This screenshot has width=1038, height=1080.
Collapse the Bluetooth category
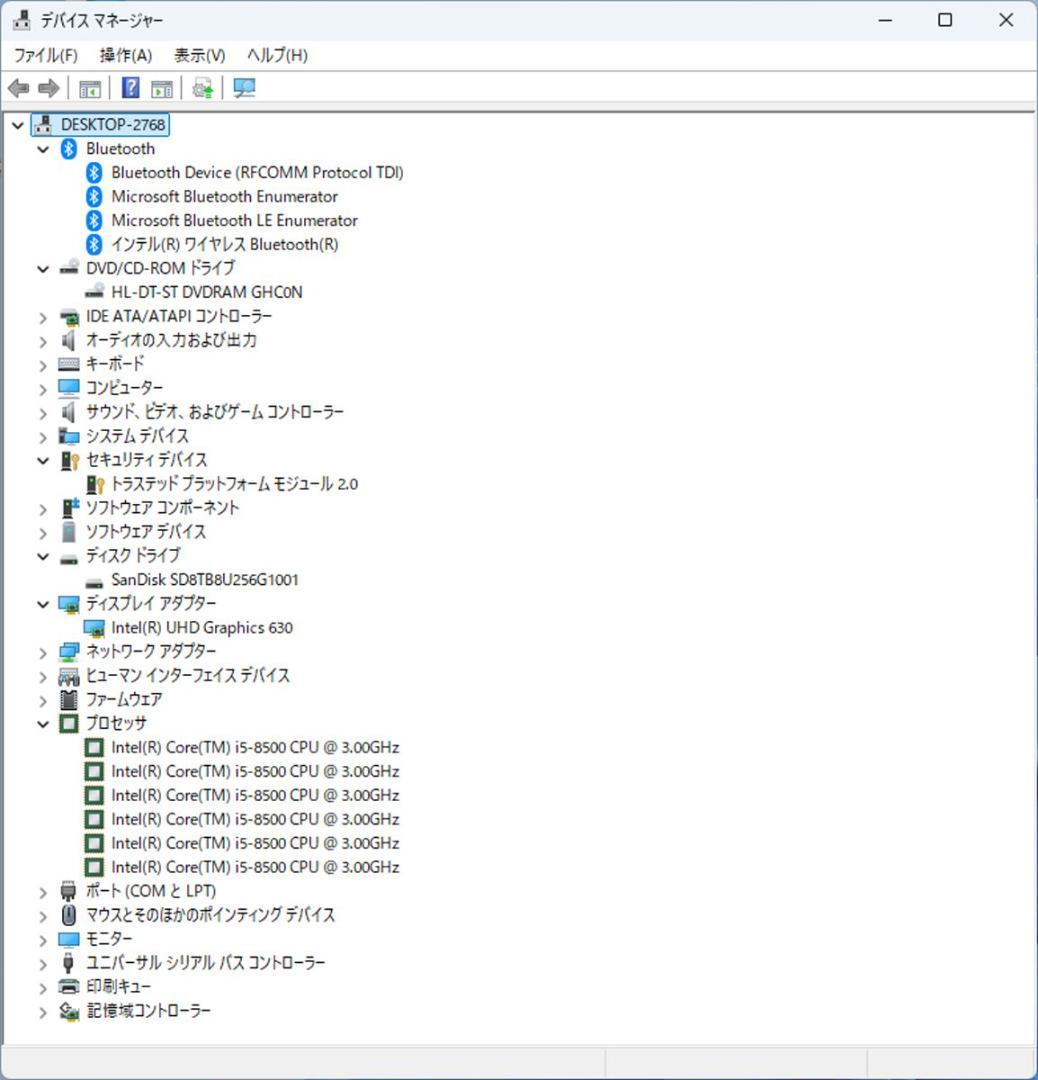coord(42,148)
